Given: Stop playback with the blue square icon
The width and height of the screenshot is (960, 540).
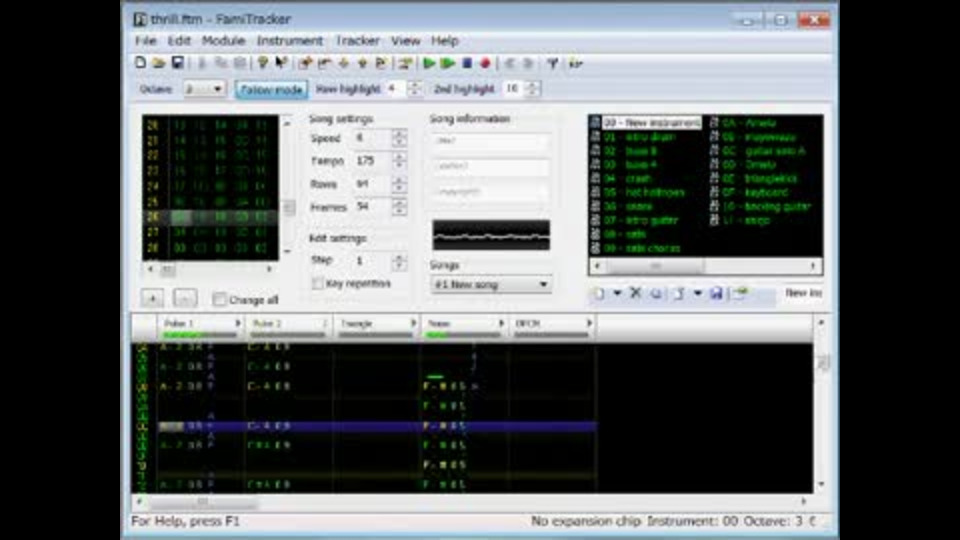Looking at the screenshot, I should (467, 63).
